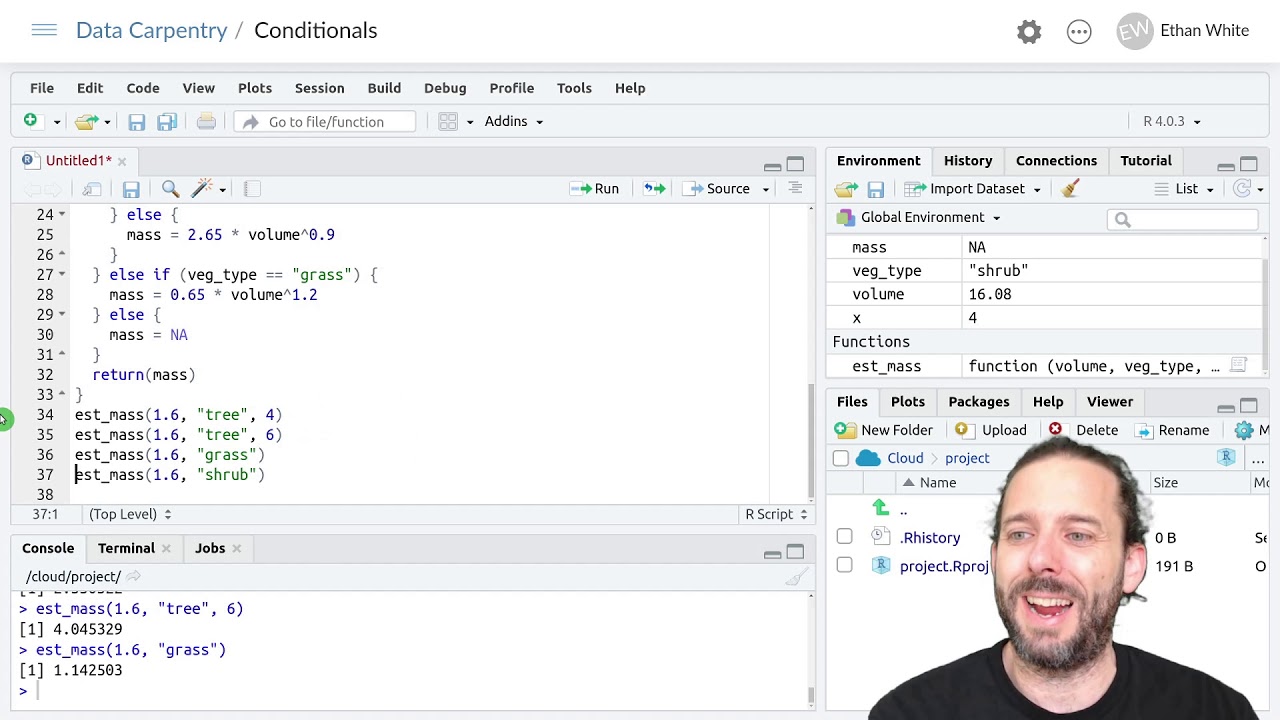Click the Source button
The image size is (1280, 720).
[x=717, y=189]
